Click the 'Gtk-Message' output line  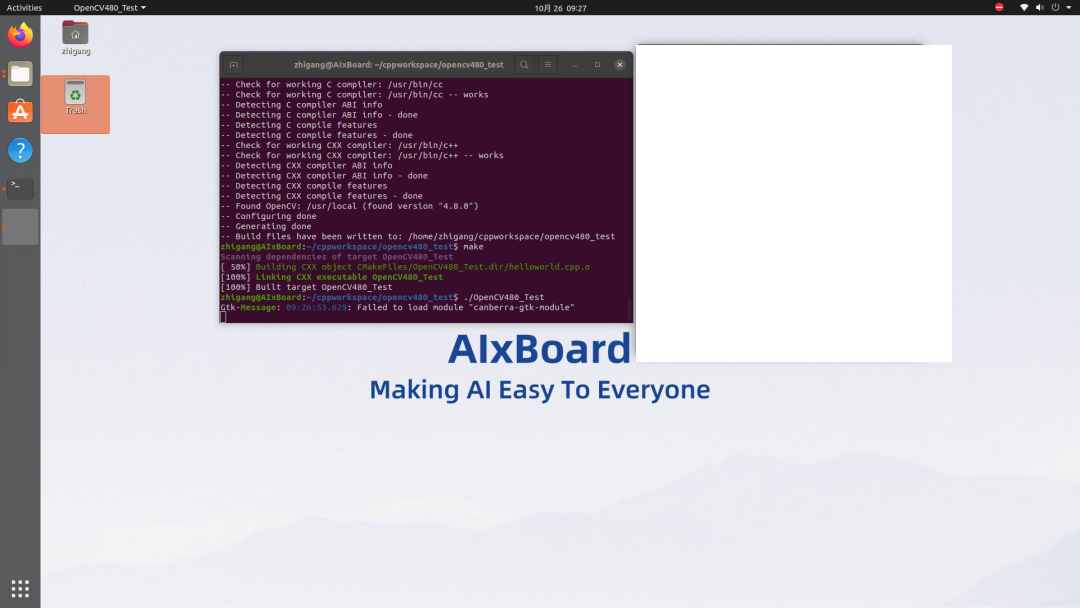pyautogui.click(x=397, y=308)
